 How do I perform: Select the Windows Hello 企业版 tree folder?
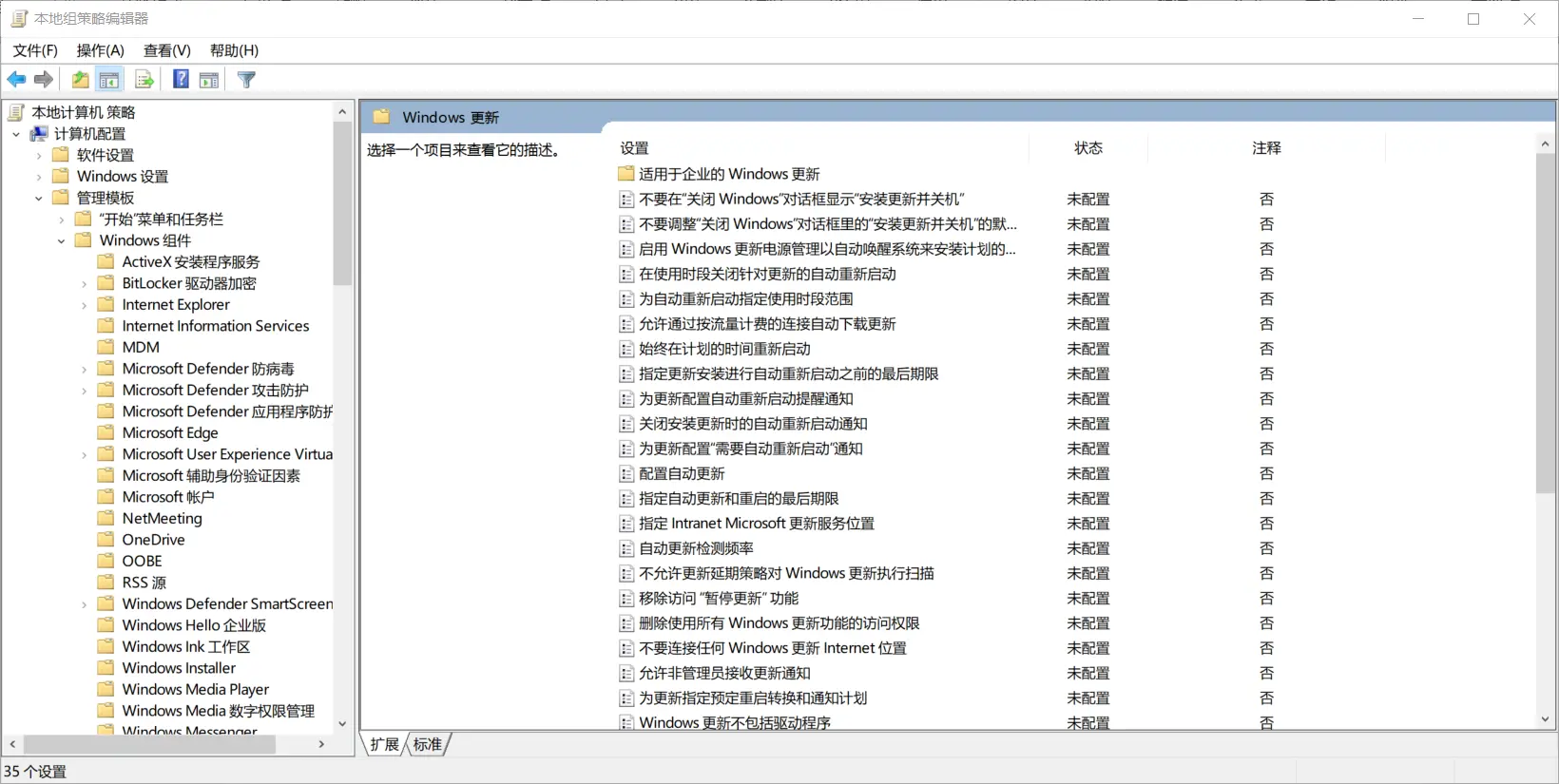click(194, 625)
